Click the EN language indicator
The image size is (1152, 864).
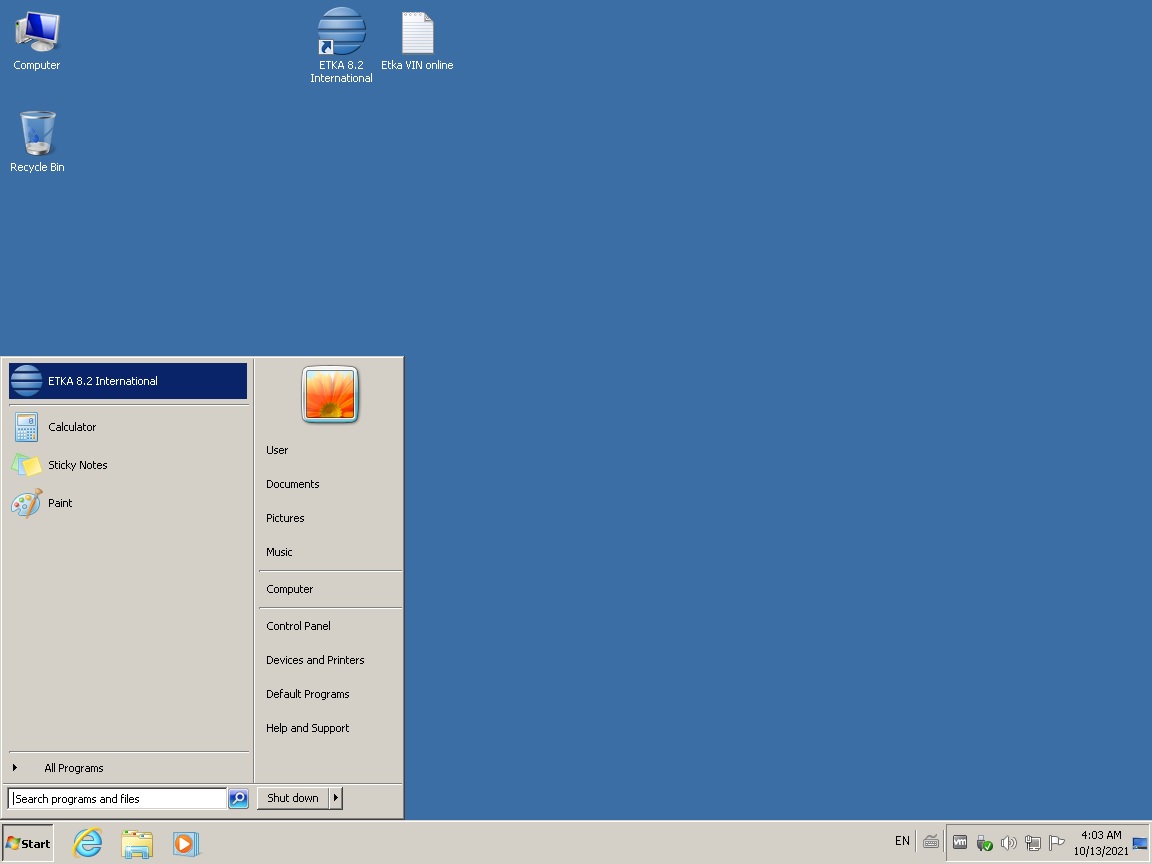[902, 841]
